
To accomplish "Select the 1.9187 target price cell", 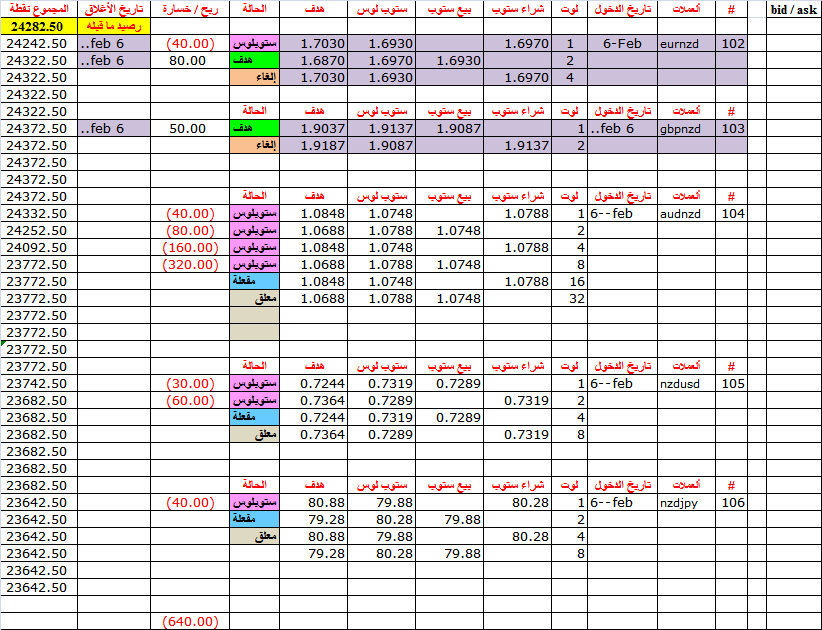I will click(x=314, y=146).
